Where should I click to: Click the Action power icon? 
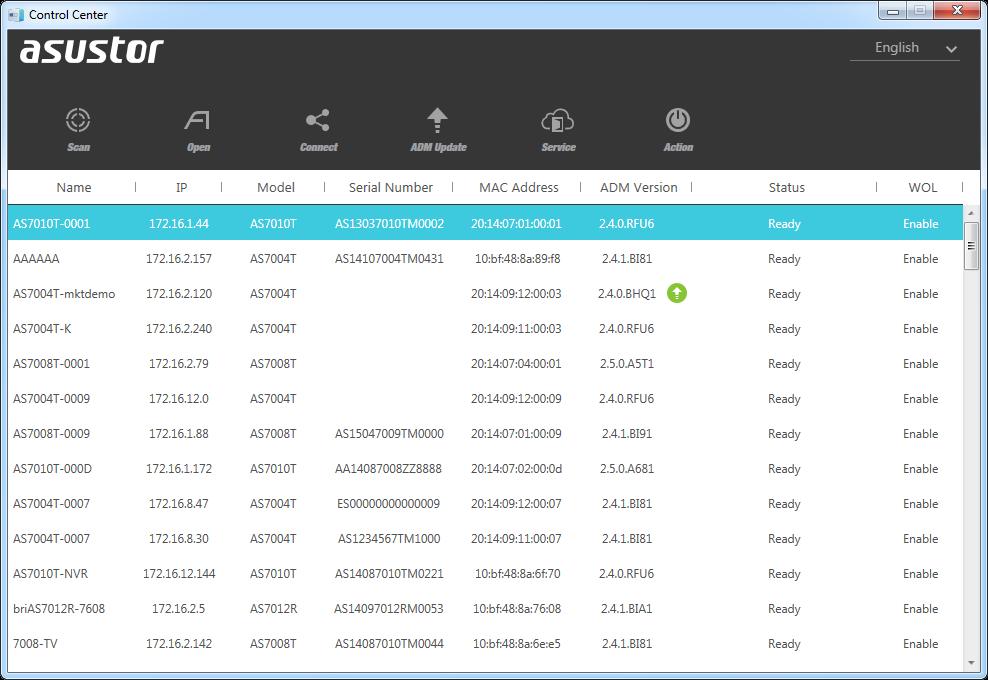point(678,120)
